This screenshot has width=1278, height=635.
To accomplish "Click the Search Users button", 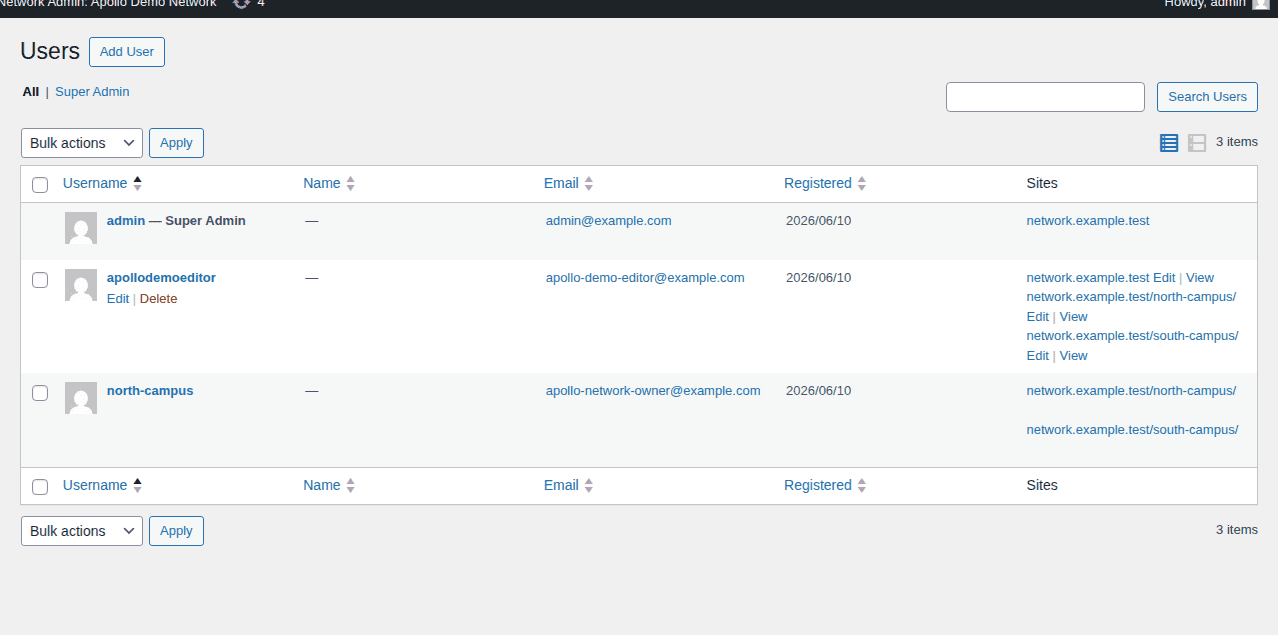I will (1207, 97).
